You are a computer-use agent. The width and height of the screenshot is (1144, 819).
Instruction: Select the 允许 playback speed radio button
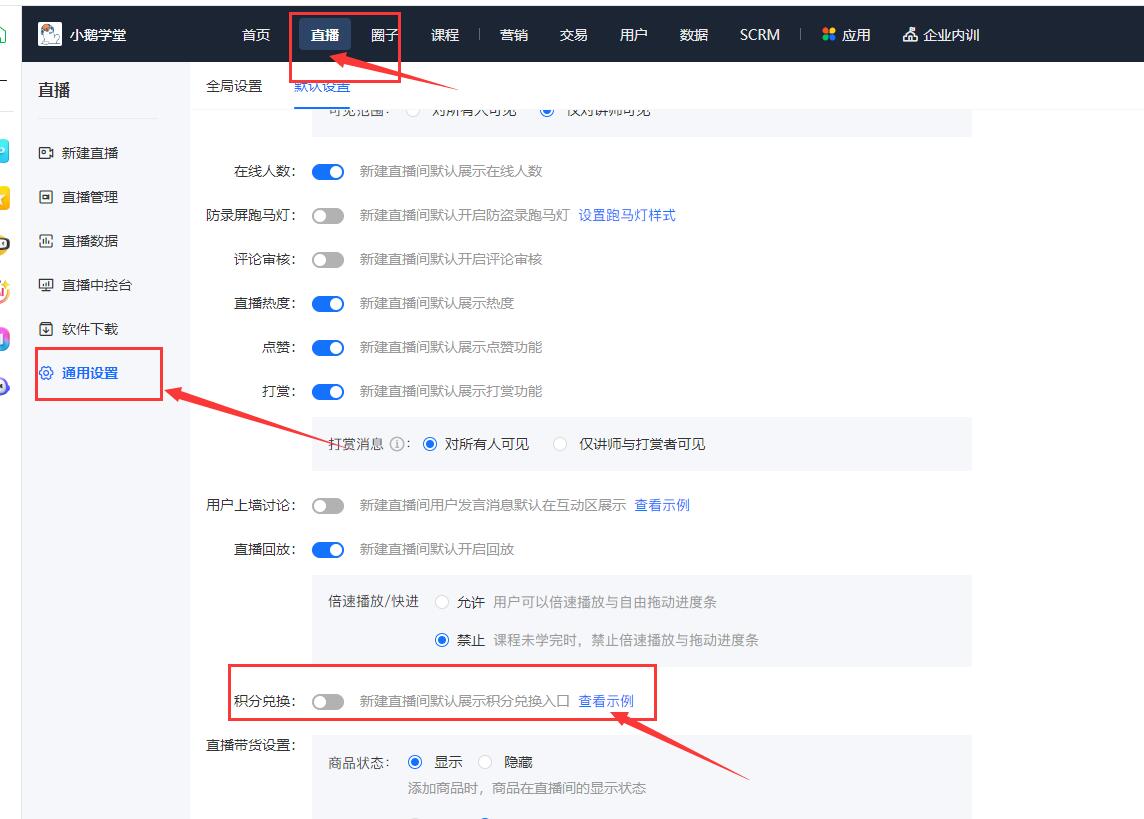pyautogui.click(x=441, y=601)
